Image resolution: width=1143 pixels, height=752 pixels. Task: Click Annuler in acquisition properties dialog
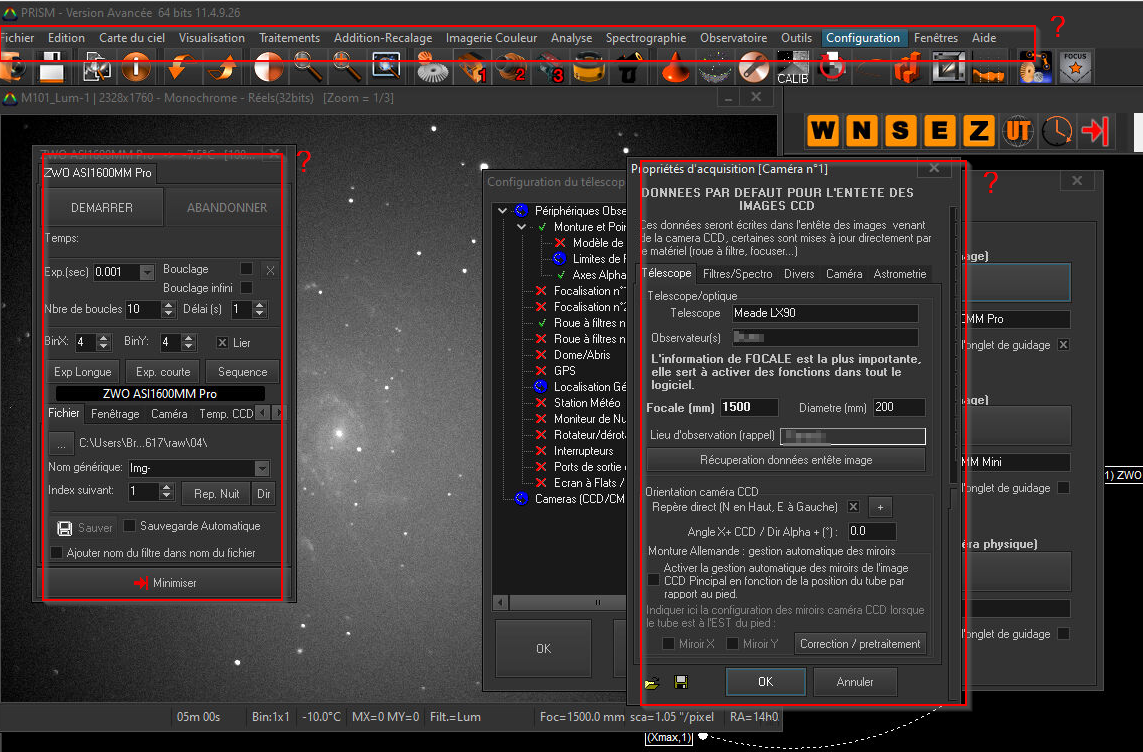(855, 682)
